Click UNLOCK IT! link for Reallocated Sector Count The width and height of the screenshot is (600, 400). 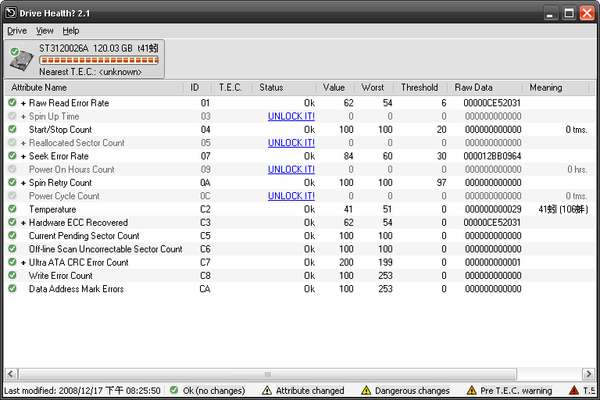click(x=291, y=143)
